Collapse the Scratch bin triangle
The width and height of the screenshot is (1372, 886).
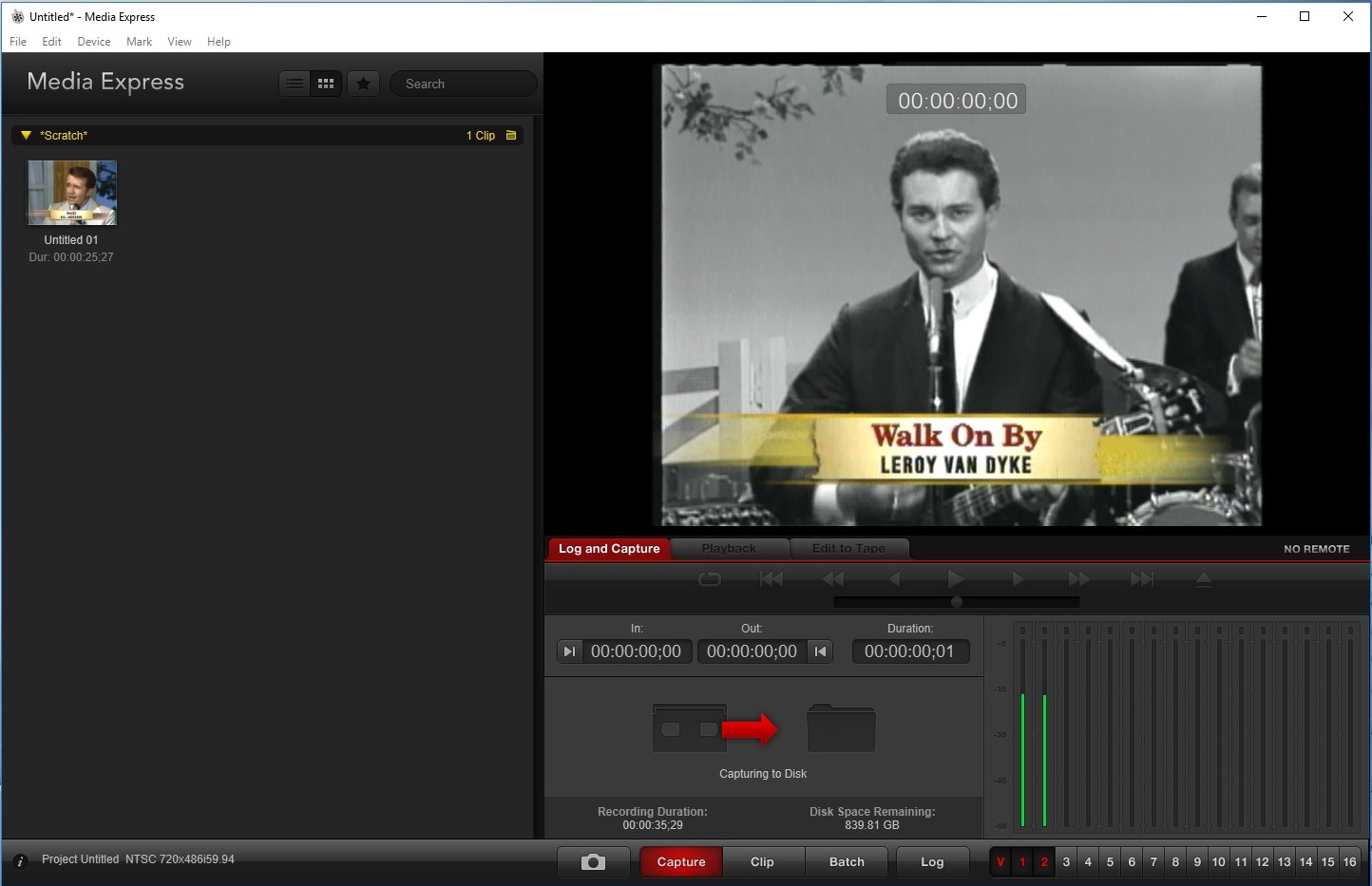point(26,136)
